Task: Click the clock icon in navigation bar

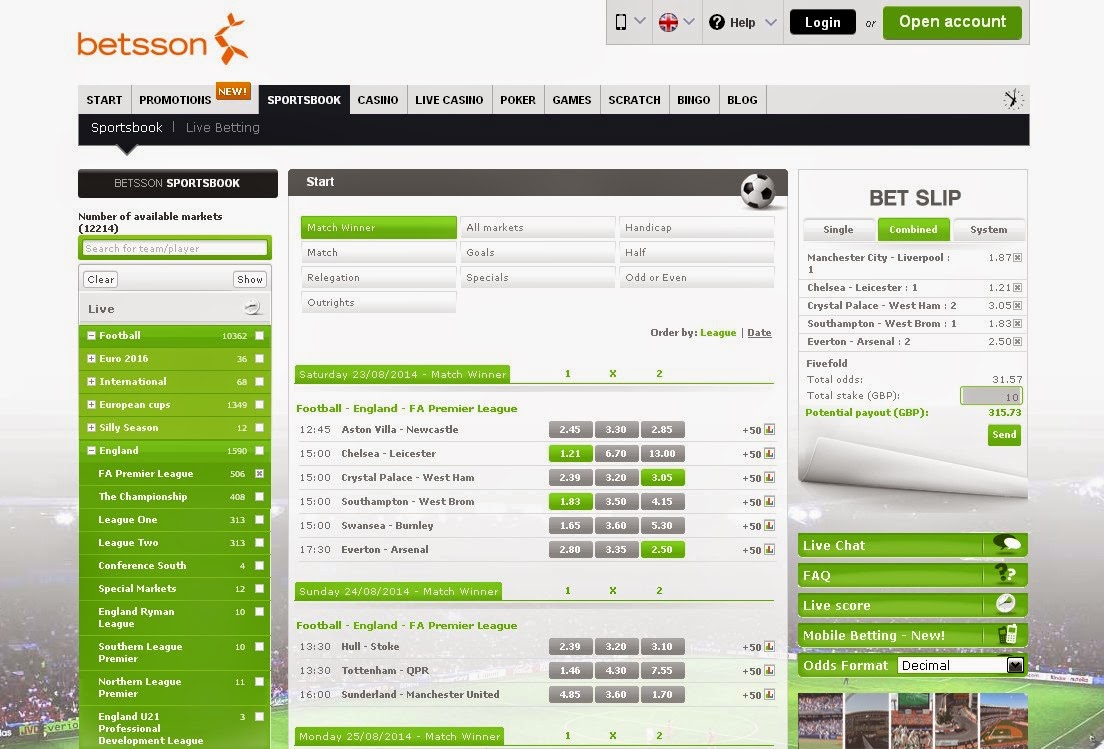Action: [1013, 99]
